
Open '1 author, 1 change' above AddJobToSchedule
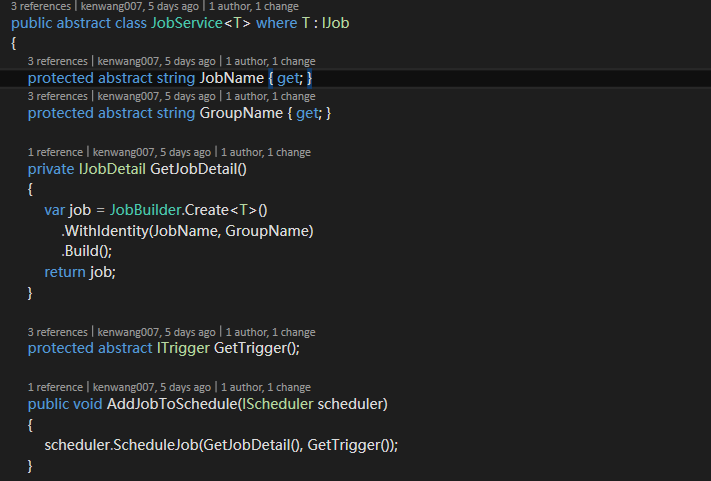266,387
